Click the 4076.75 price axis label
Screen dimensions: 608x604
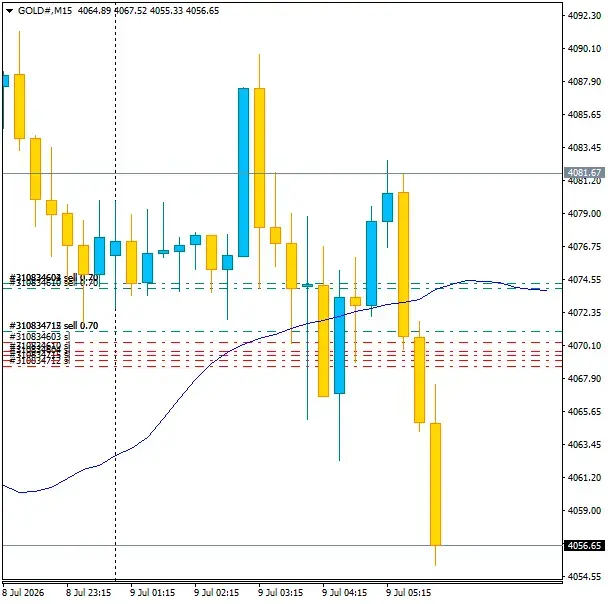point(584,247)
